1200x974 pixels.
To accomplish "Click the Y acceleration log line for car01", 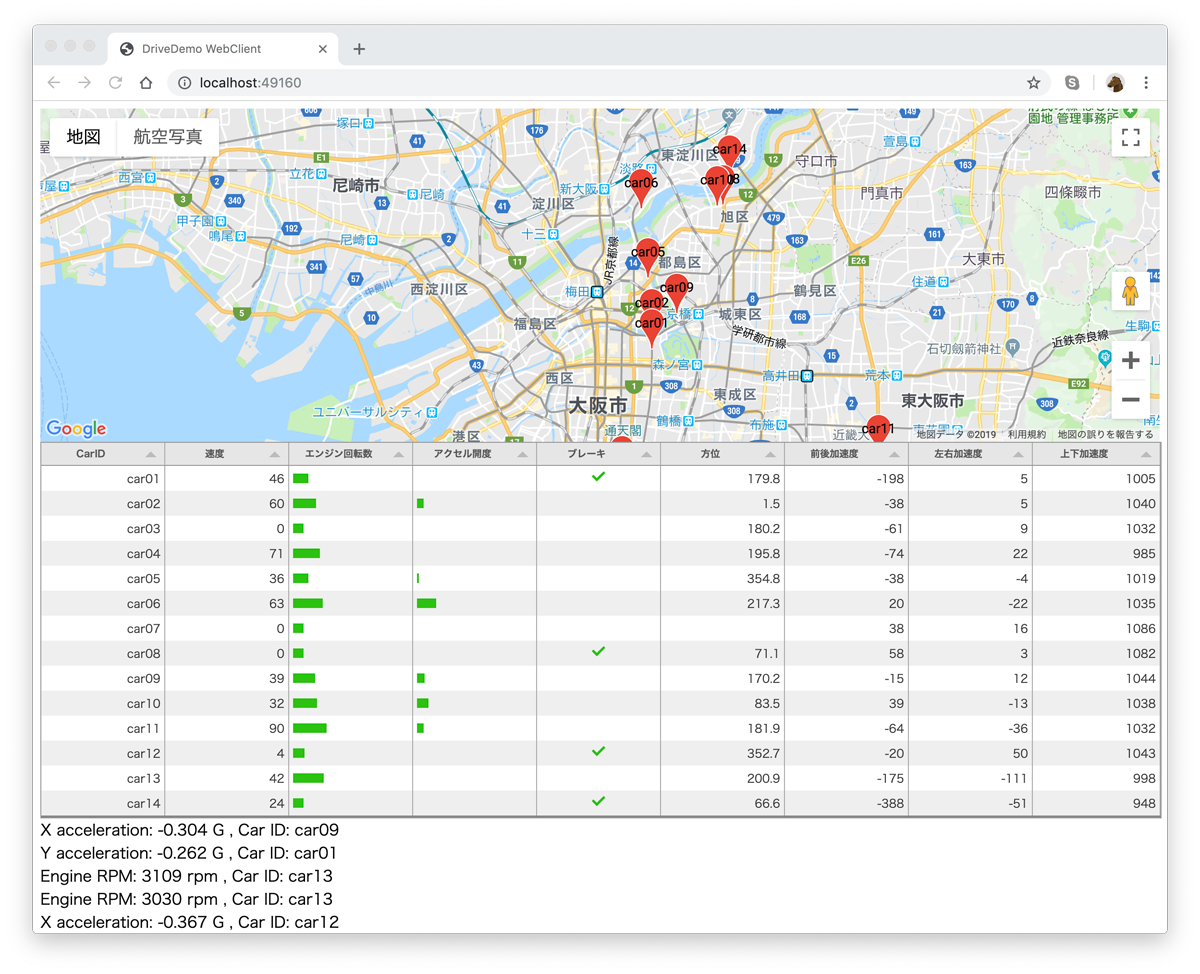I will point(189,853).
